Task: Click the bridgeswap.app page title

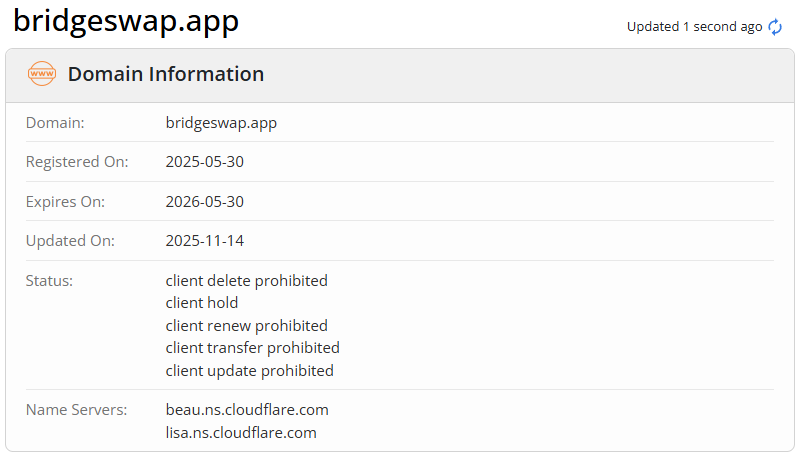Action: tap(126, 22)
